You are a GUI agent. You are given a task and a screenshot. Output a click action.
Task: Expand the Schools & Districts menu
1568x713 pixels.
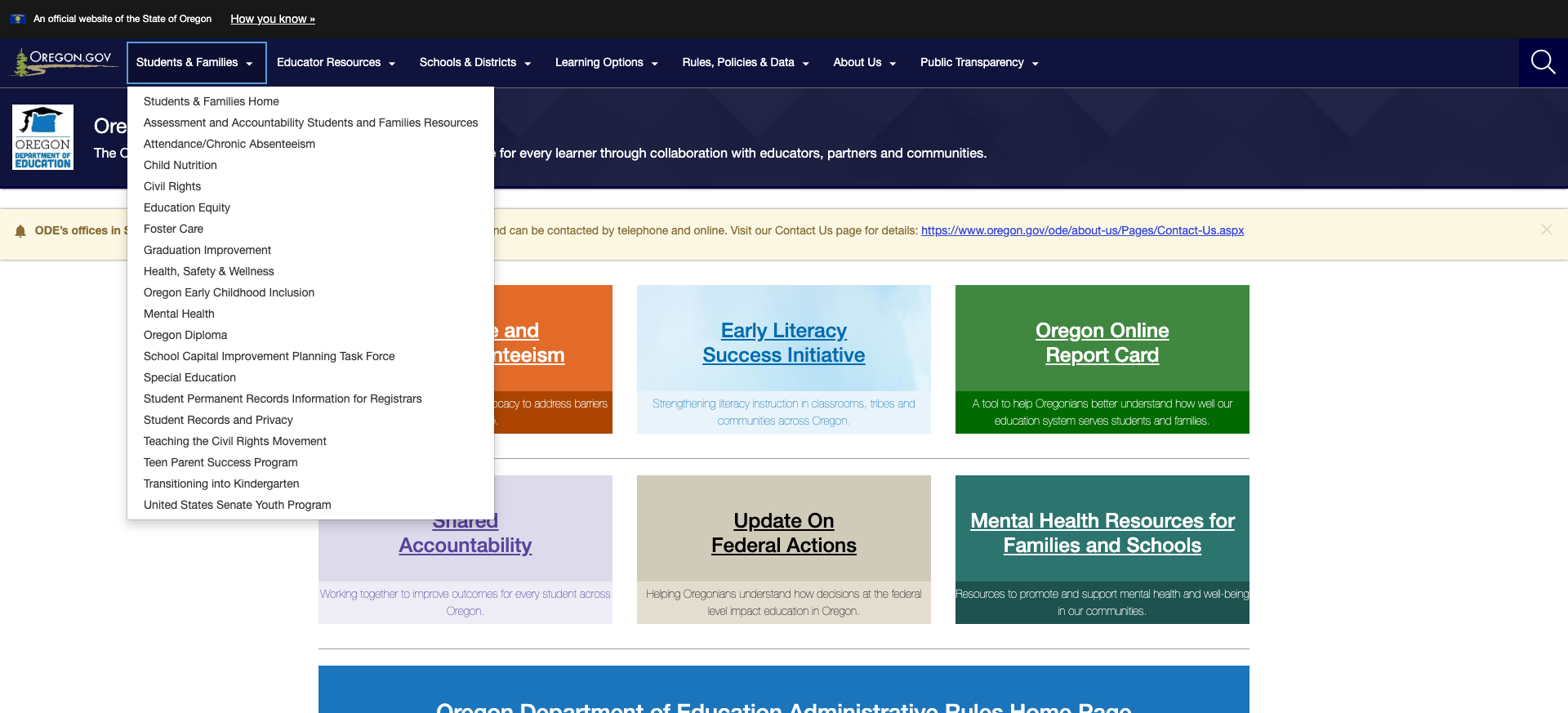pos(475,63)
